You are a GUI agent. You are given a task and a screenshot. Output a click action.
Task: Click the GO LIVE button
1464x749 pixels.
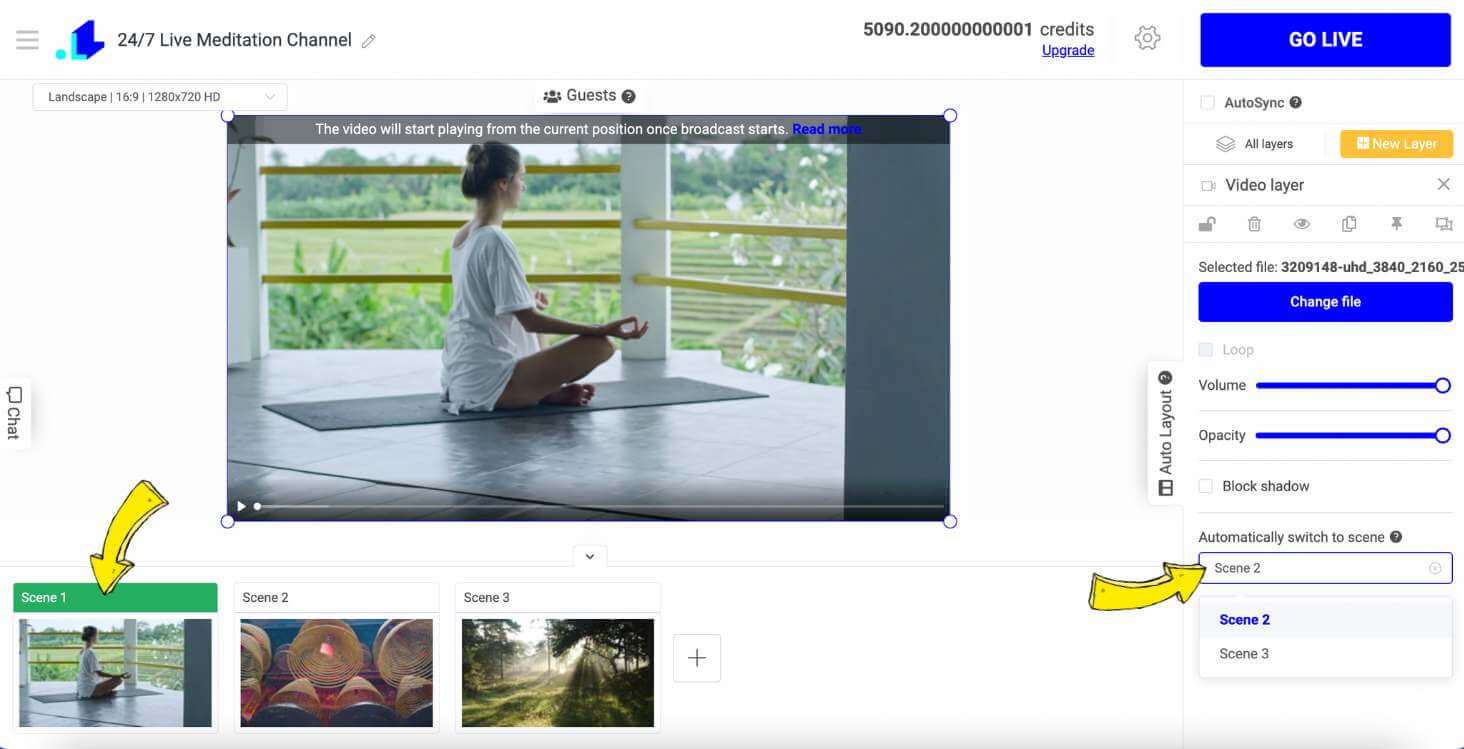(x=1325, y=40)
